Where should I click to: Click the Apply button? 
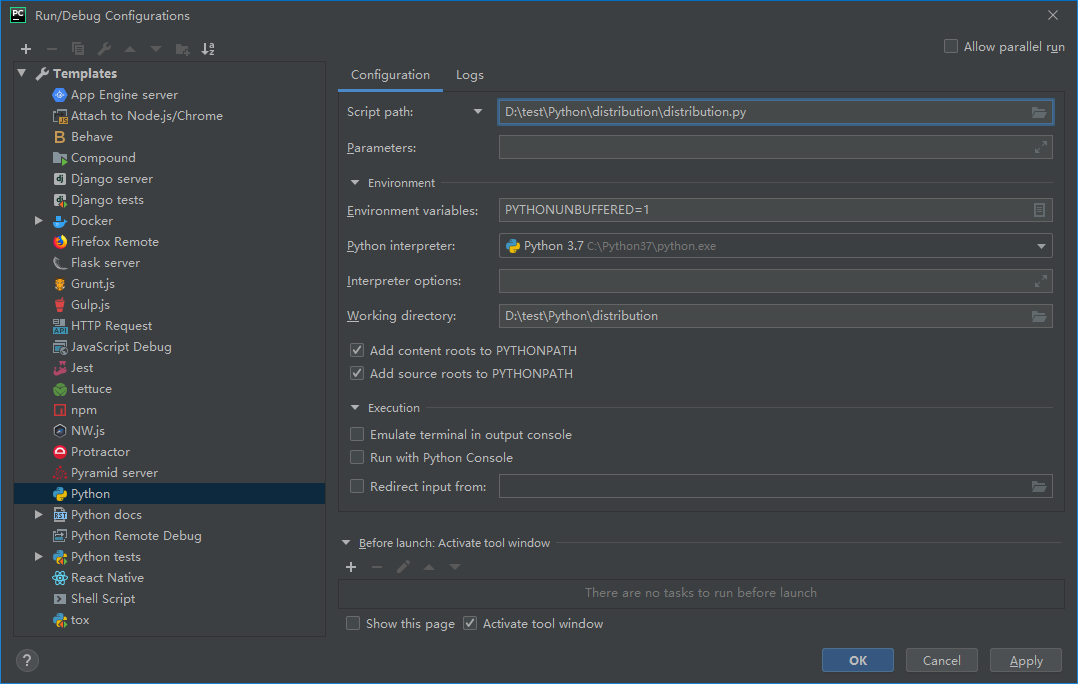point(1025,660)
